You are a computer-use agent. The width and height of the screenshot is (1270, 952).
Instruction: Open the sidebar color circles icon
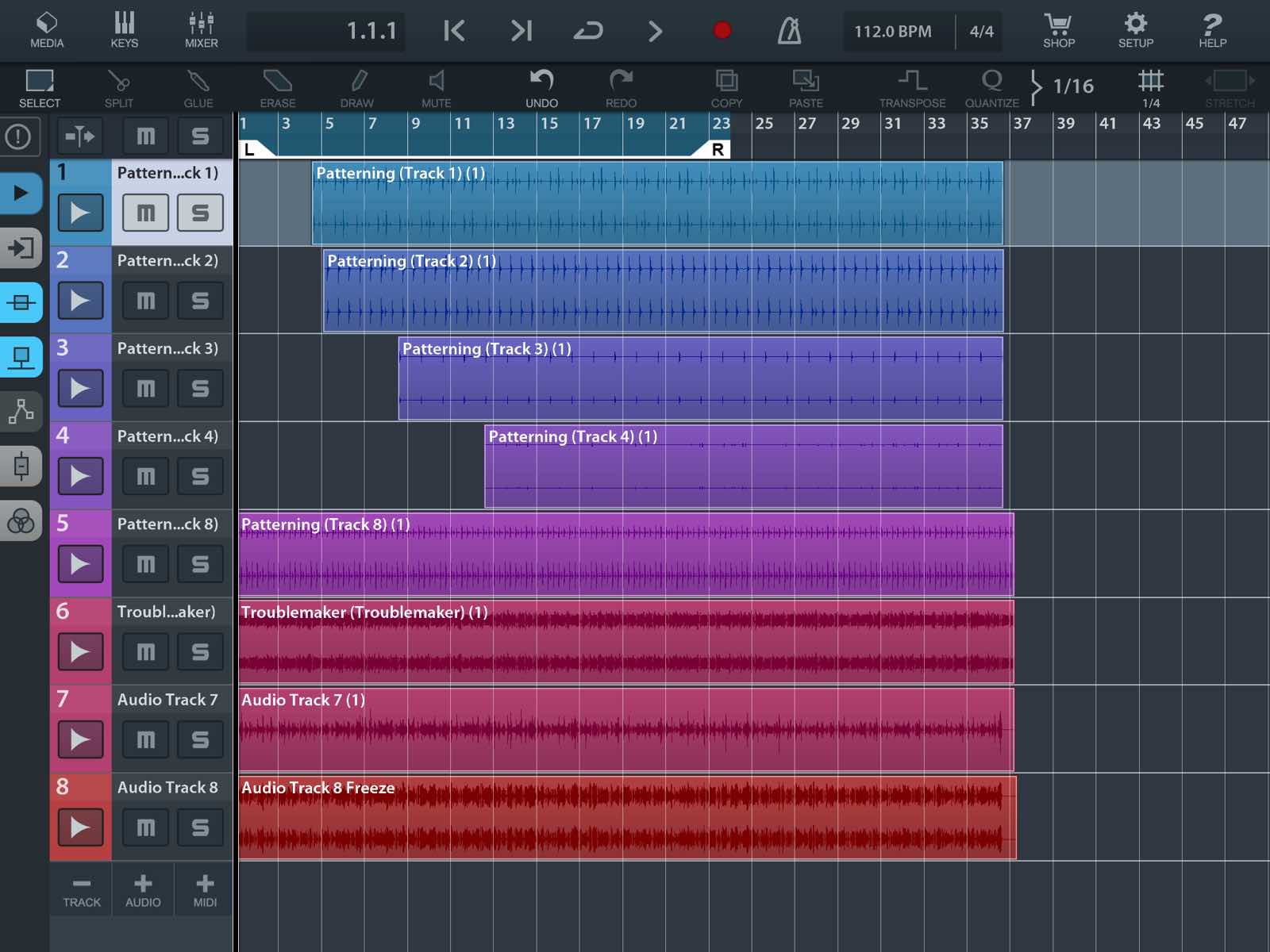point(21,521)
